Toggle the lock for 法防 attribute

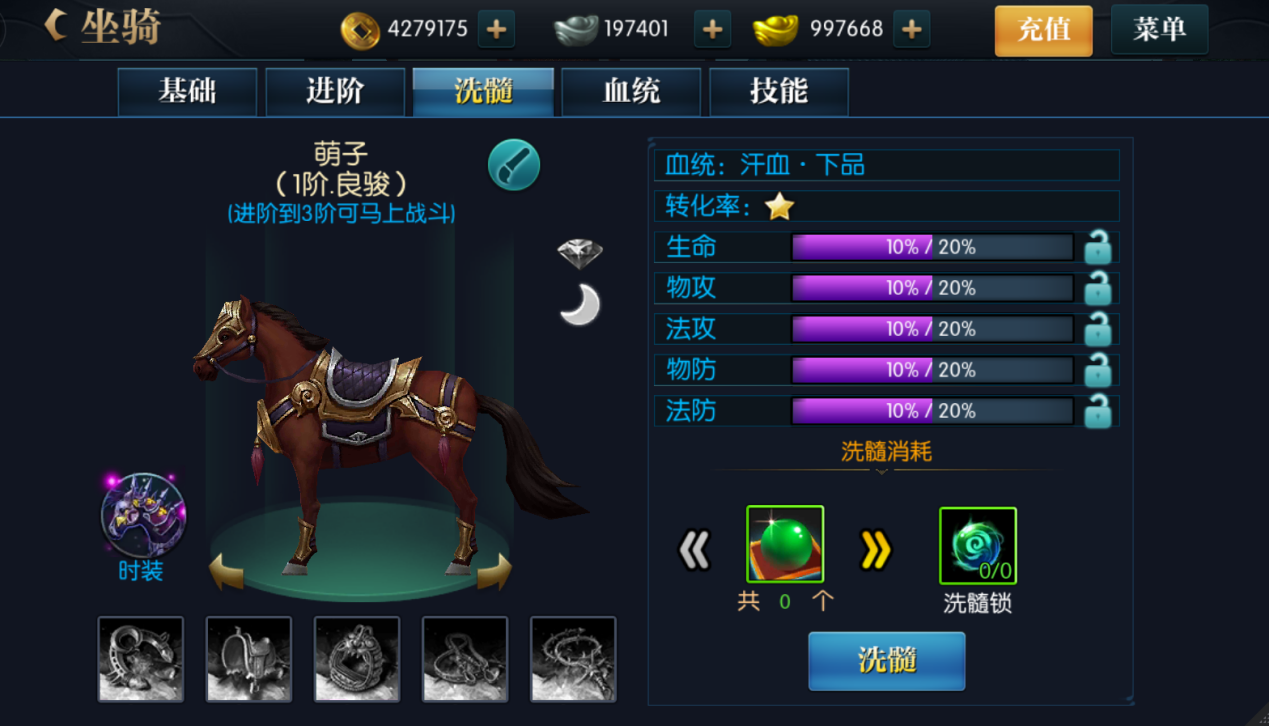pos(1098,411)
